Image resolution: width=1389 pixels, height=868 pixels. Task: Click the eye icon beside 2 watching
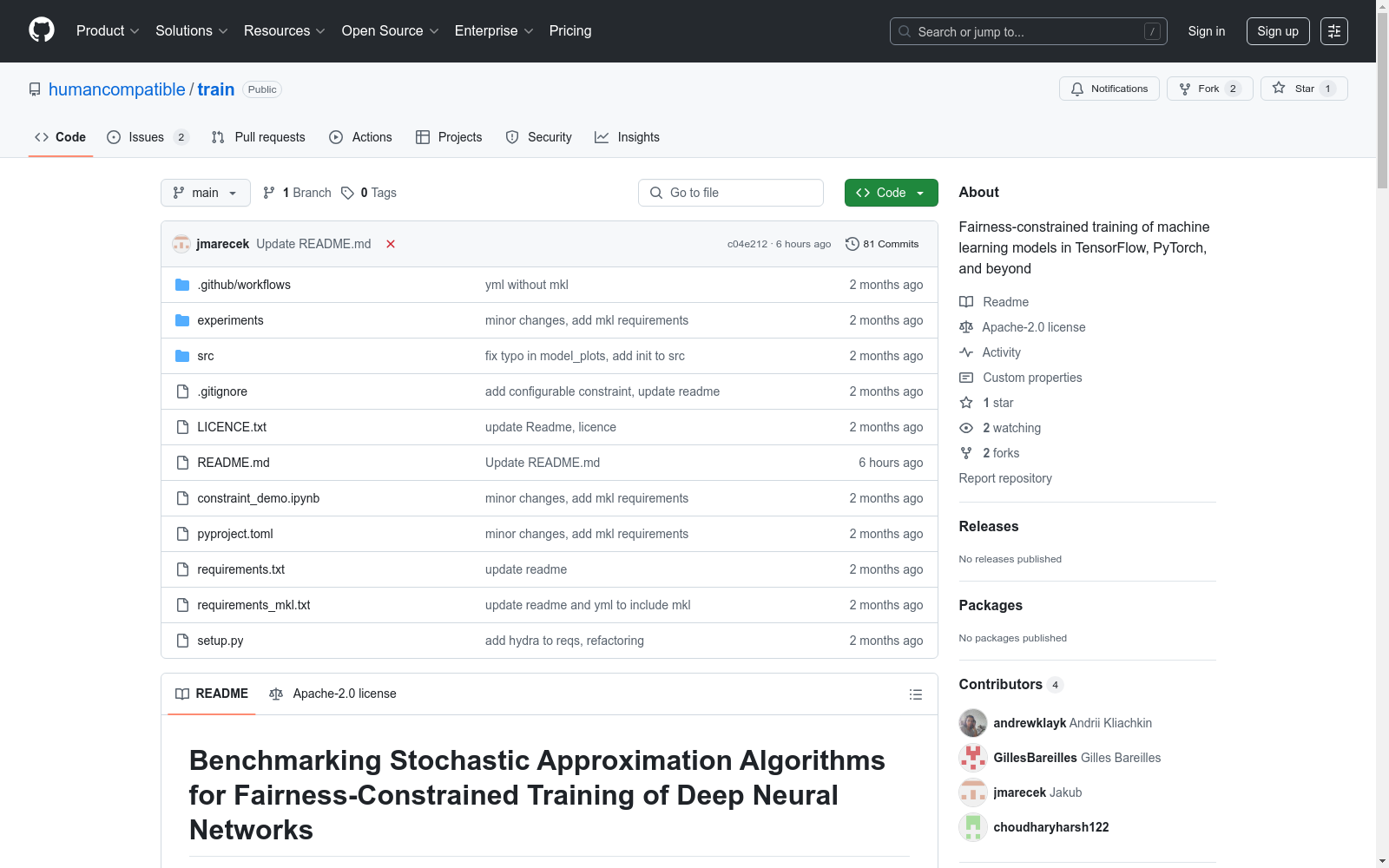pyautogui.click(x=966, y=428)
